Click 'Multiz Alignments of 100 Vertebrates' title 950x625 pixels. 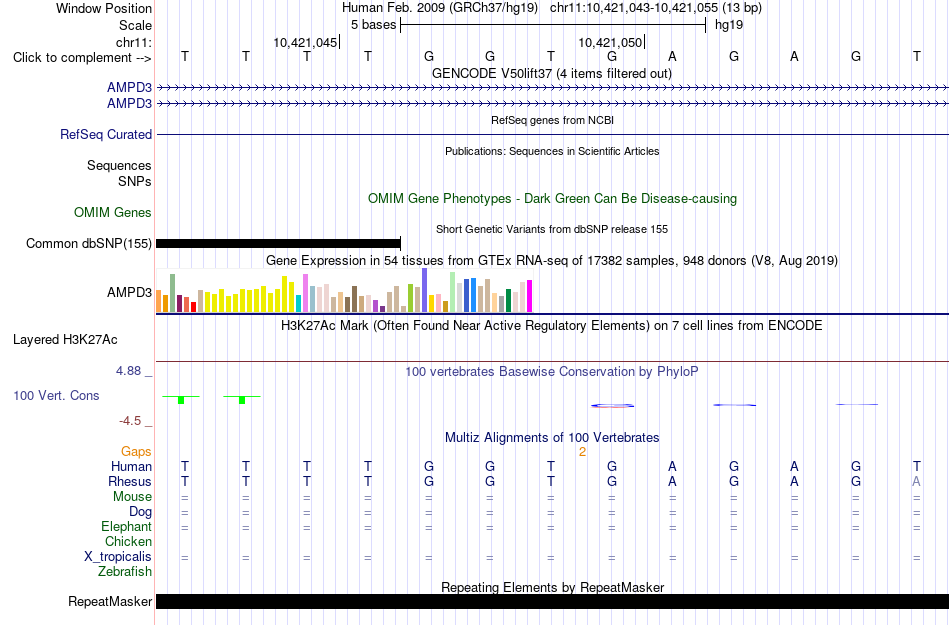point(552,437)
